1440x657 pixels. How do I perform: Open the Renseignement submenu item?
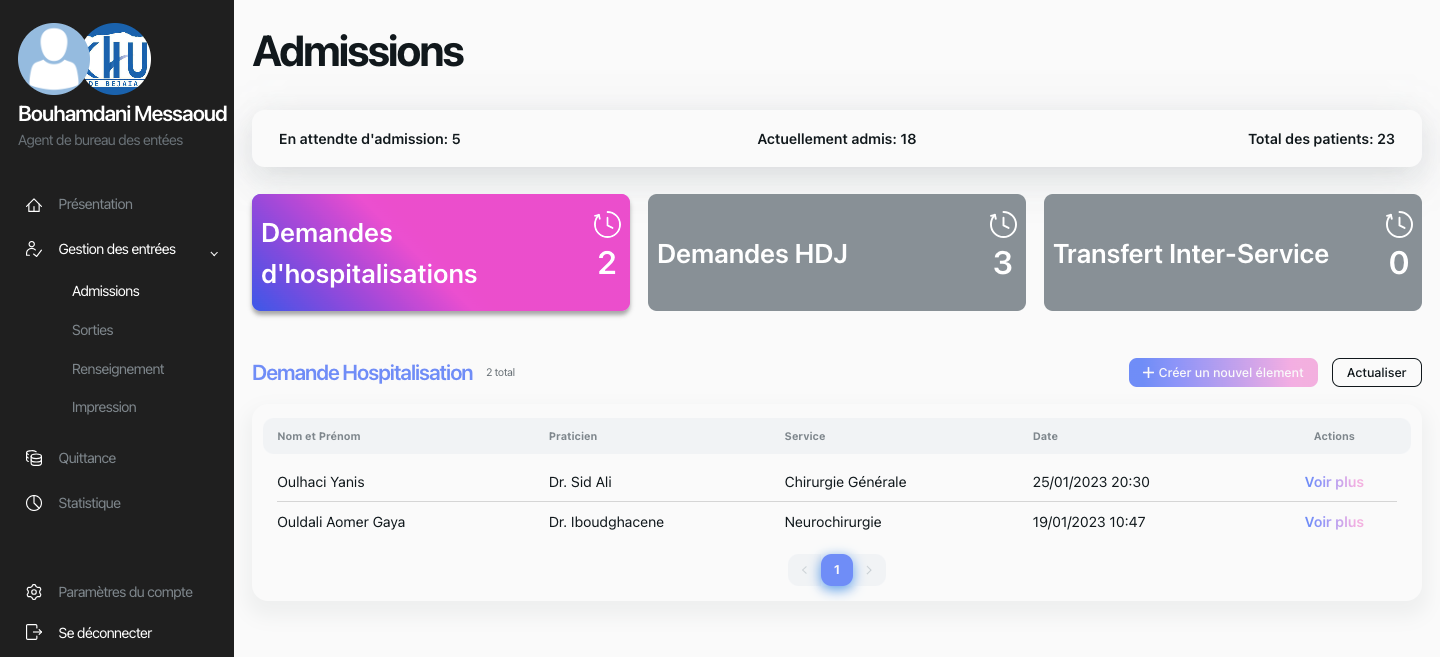[118, 369]
